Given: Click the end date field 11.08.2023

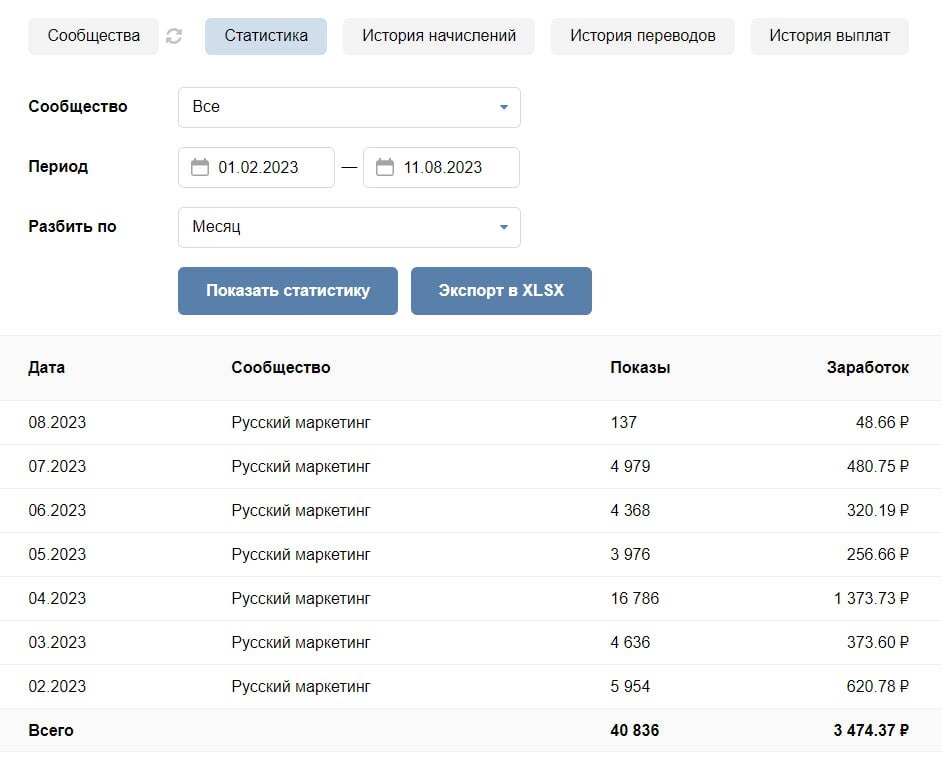Looking at the screenshot, I should 442,168.
